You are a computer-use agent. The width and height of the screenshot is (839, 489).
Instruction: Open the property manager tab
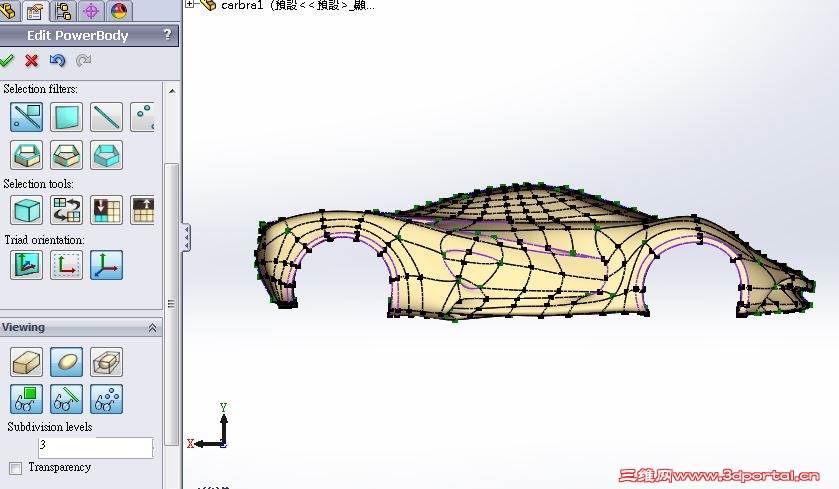tap(35, 11)
